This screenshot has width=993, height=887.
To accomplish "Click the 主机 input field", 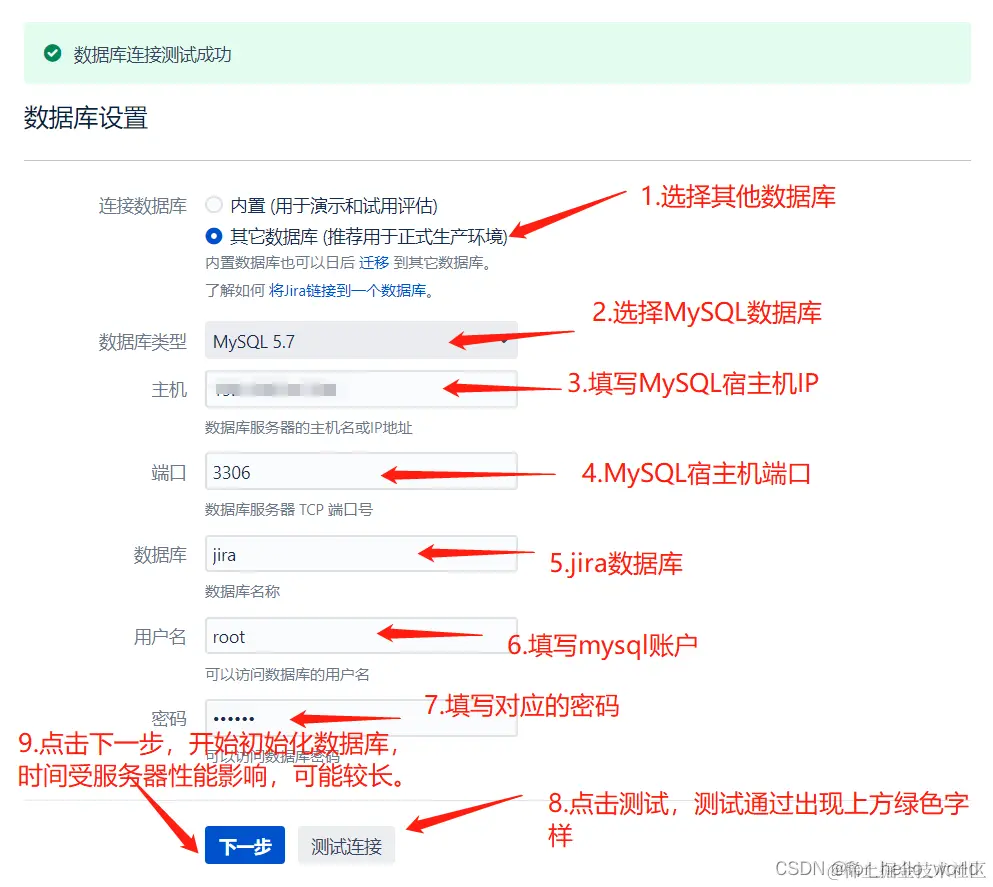I will 360,389.
